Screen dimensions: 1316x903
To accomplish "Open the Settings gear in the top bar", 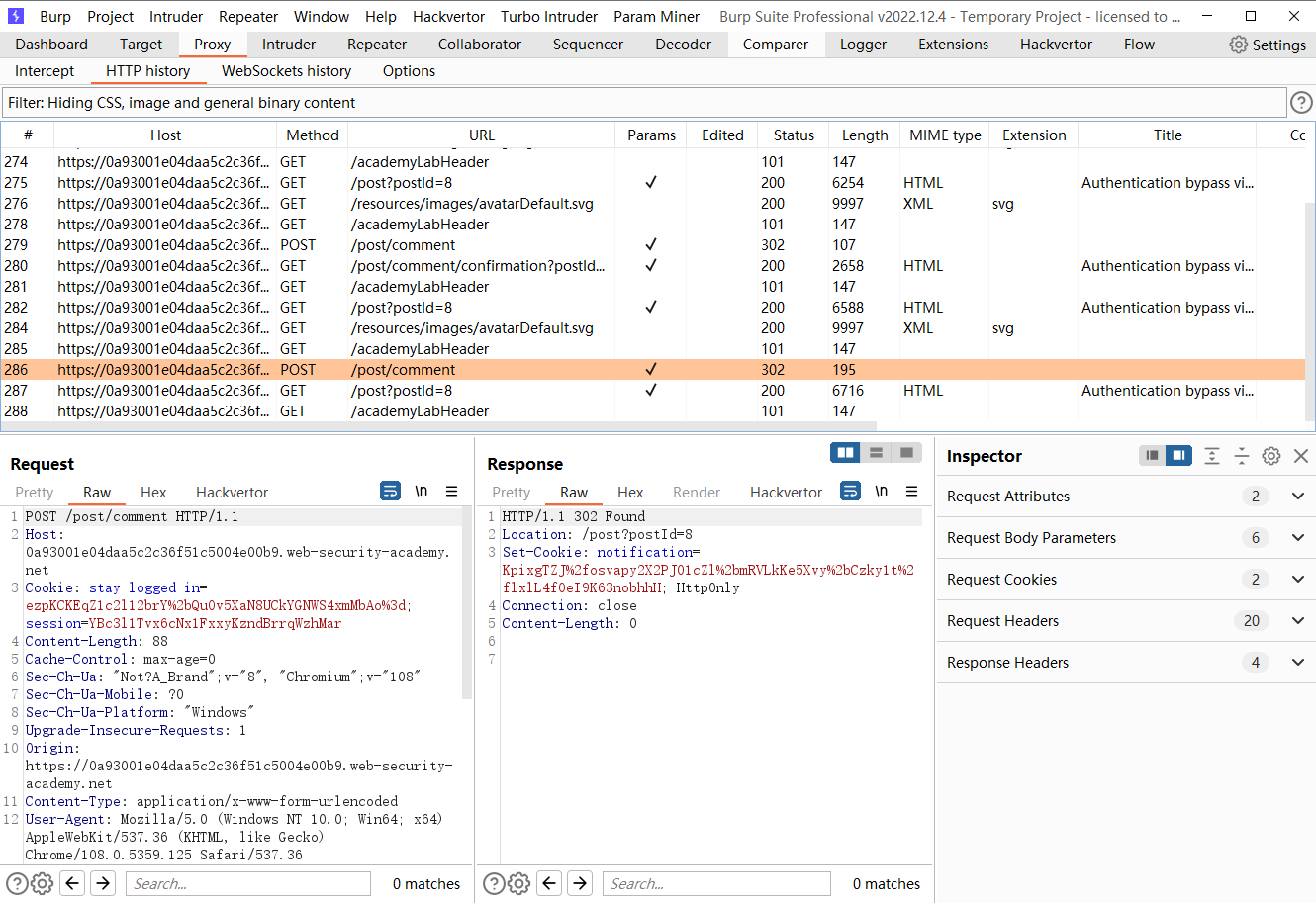I will pyautogui.click(x=1268, y=45).
